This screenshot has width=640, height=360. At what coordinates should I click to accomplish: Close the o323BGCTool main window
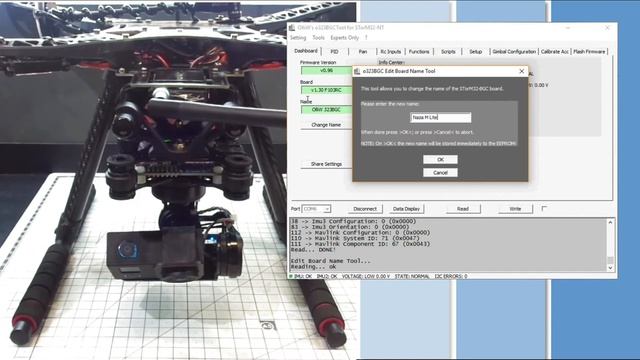pyautogui.click(x=607, y=27)
